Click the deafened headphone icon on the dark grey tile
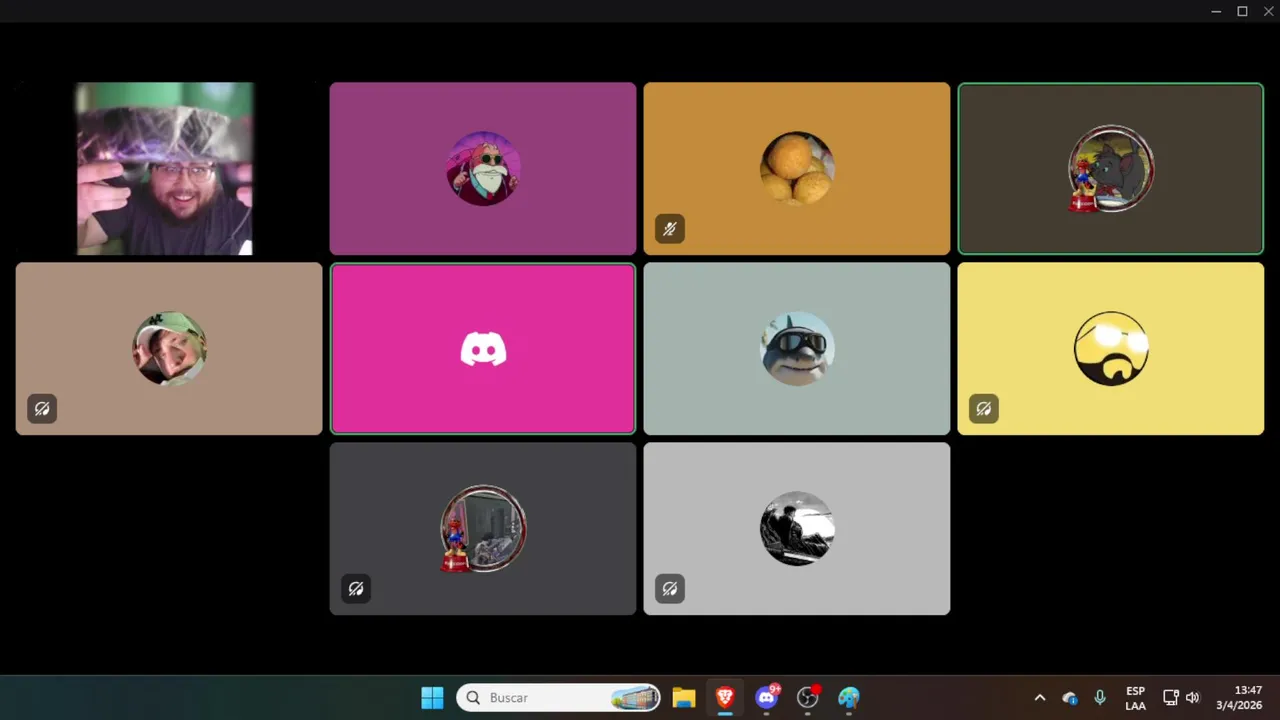Screen dimensions: 1280x720 [x=356, y=589]
